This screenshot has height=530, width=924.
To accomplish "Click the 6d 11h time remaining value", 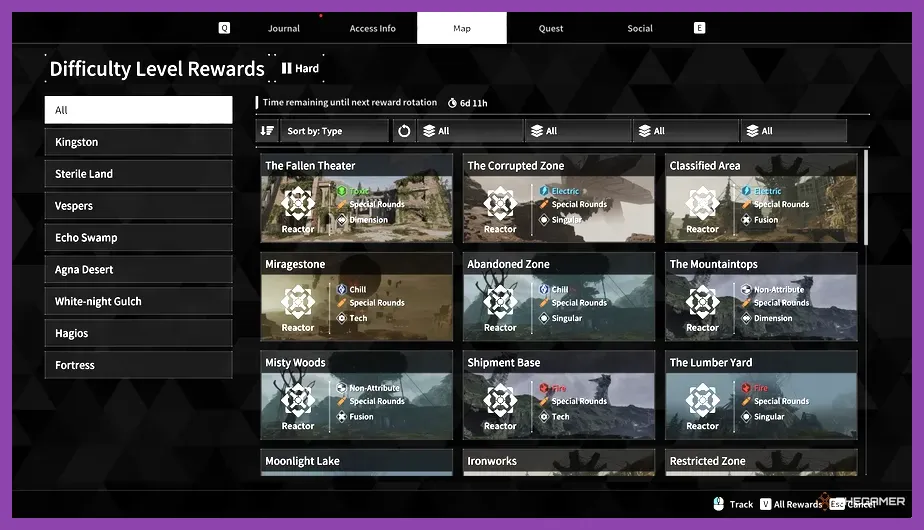I will pos(473,103).
